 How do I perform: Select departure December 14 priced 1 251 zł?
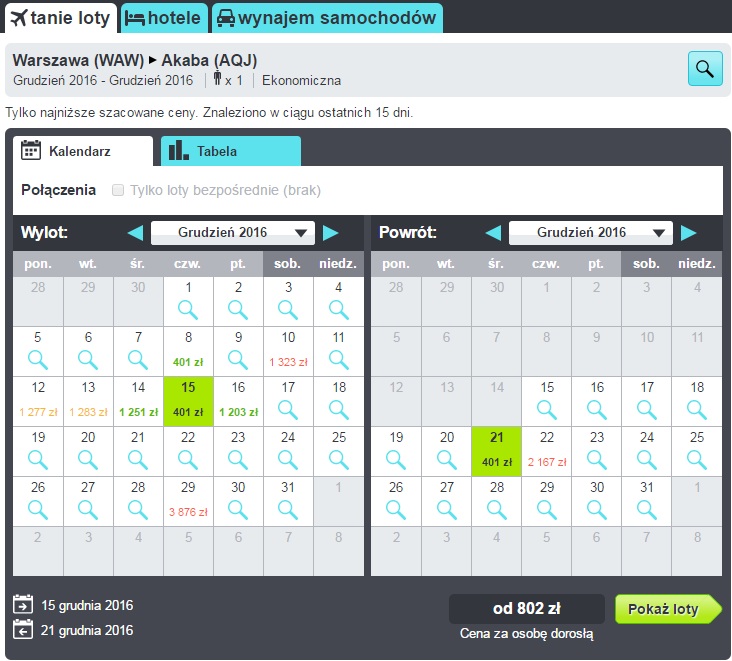[x=138, y=401]
